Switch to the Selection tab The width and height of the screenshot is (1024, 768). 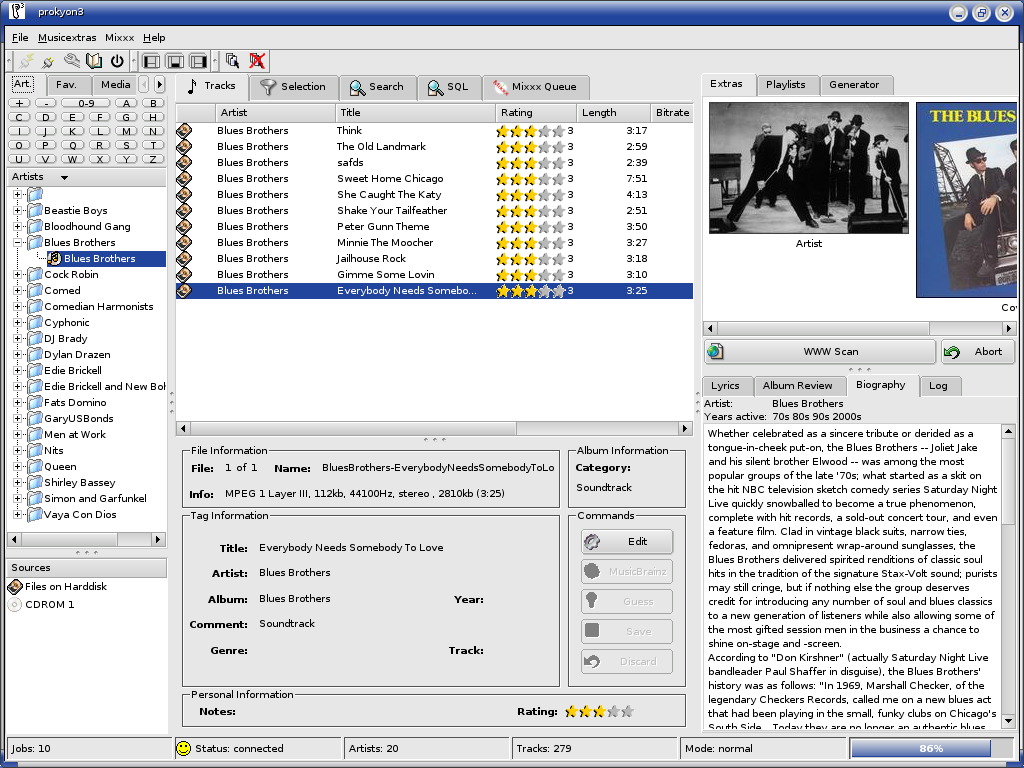click(294, 87)
